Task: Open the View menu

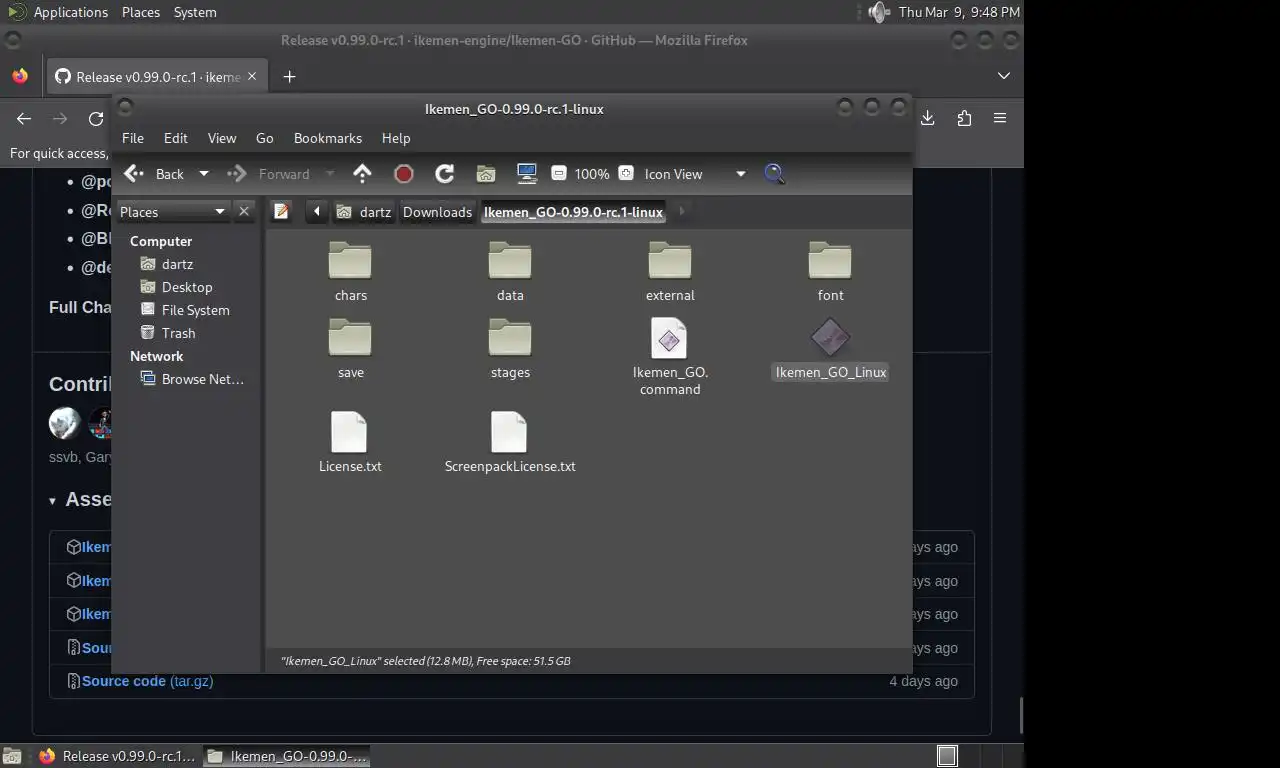Action: (x=222, y=138)
